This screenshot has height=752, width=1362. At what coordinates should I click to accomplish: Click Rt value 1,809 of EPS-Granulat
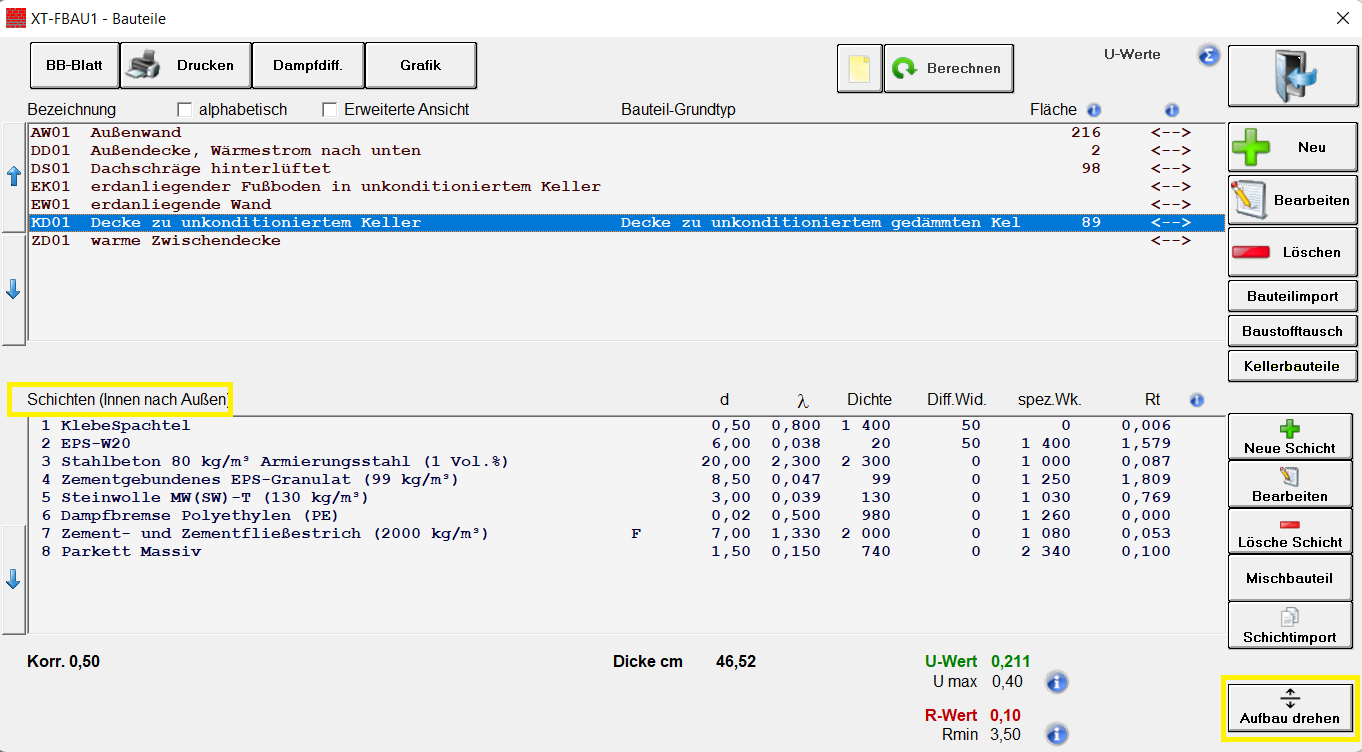click(x=1146, y=480)
